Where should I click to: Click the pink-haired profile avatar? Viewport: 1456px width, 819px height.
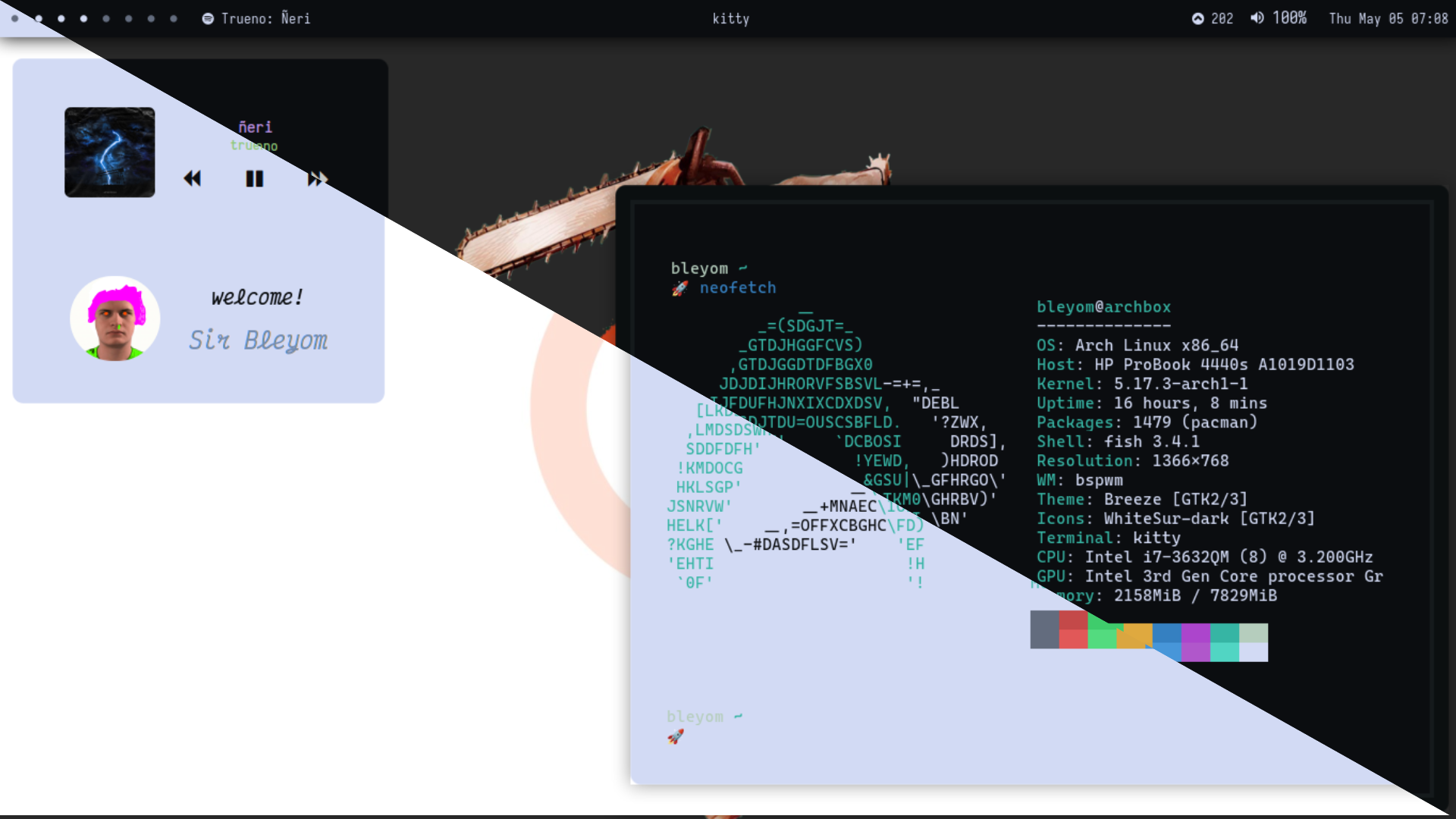click(x=115, y=318)
